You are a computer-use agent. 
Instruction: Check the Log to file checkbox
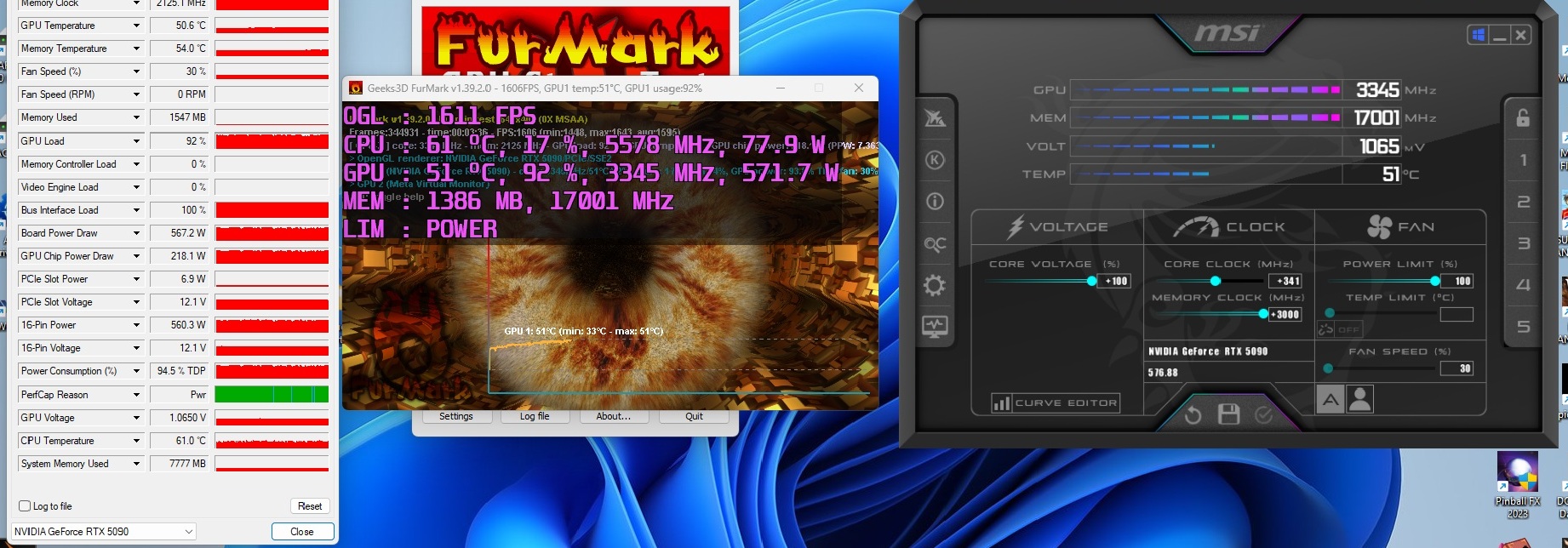point(25,505)
